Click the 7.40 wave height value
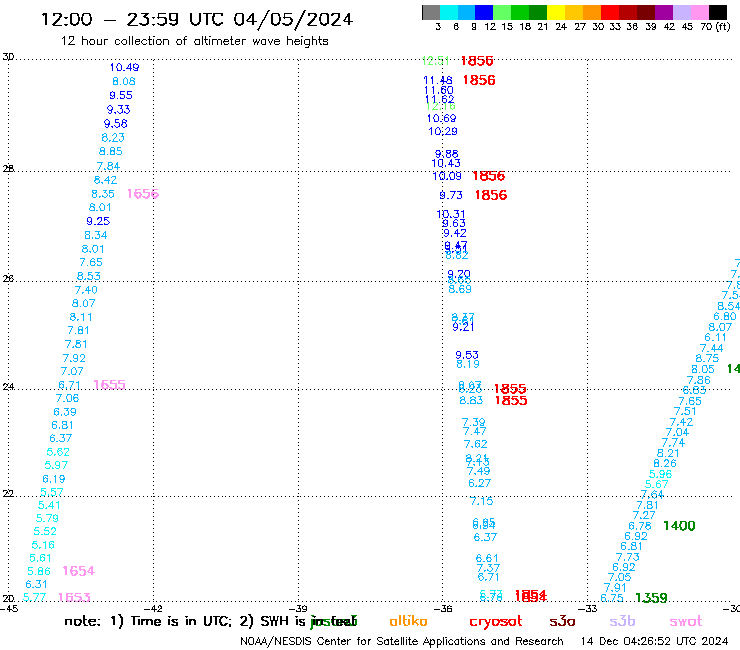The height and width of the screenshot is (650, 740). [x=86, y=290]
